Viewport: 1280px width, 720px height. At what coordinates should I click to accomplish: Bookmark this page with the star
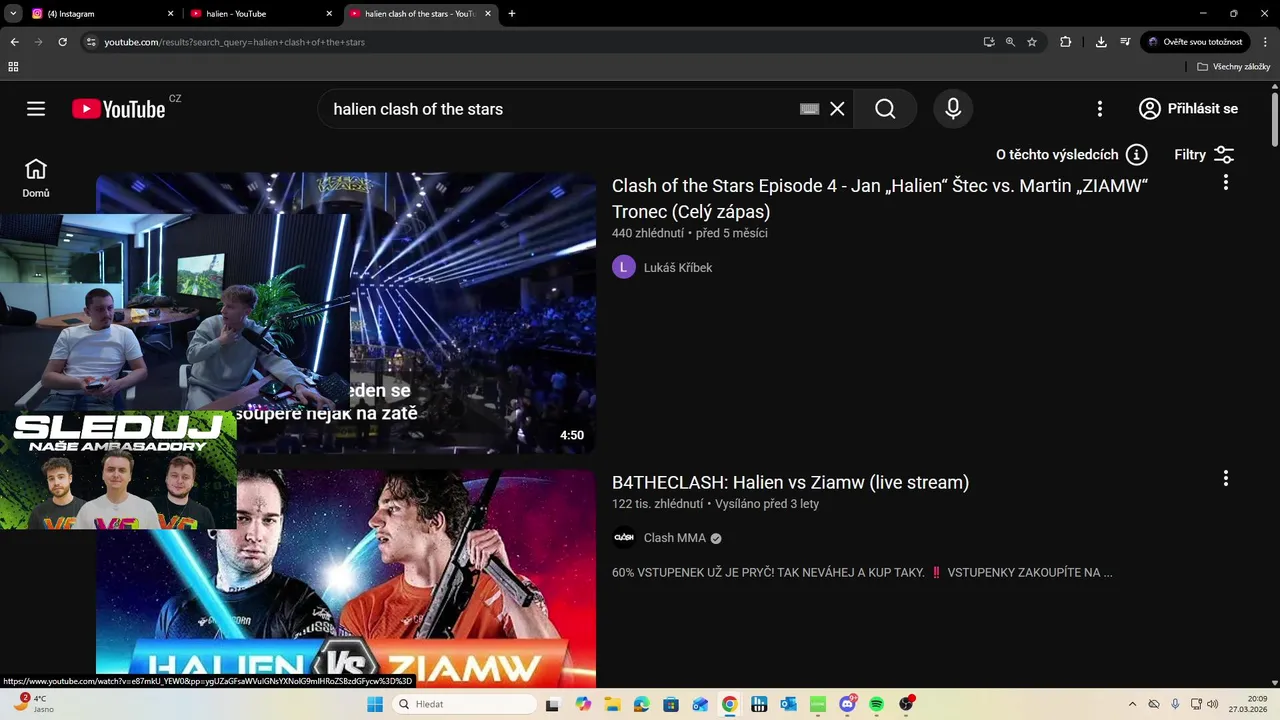click(x=1032, y=42)
